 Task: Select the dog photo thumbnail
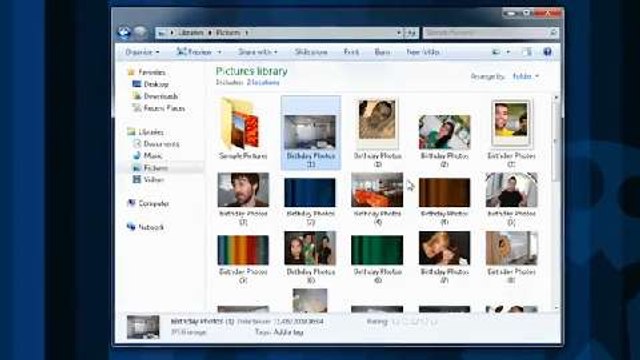click(x=377, y=123)
